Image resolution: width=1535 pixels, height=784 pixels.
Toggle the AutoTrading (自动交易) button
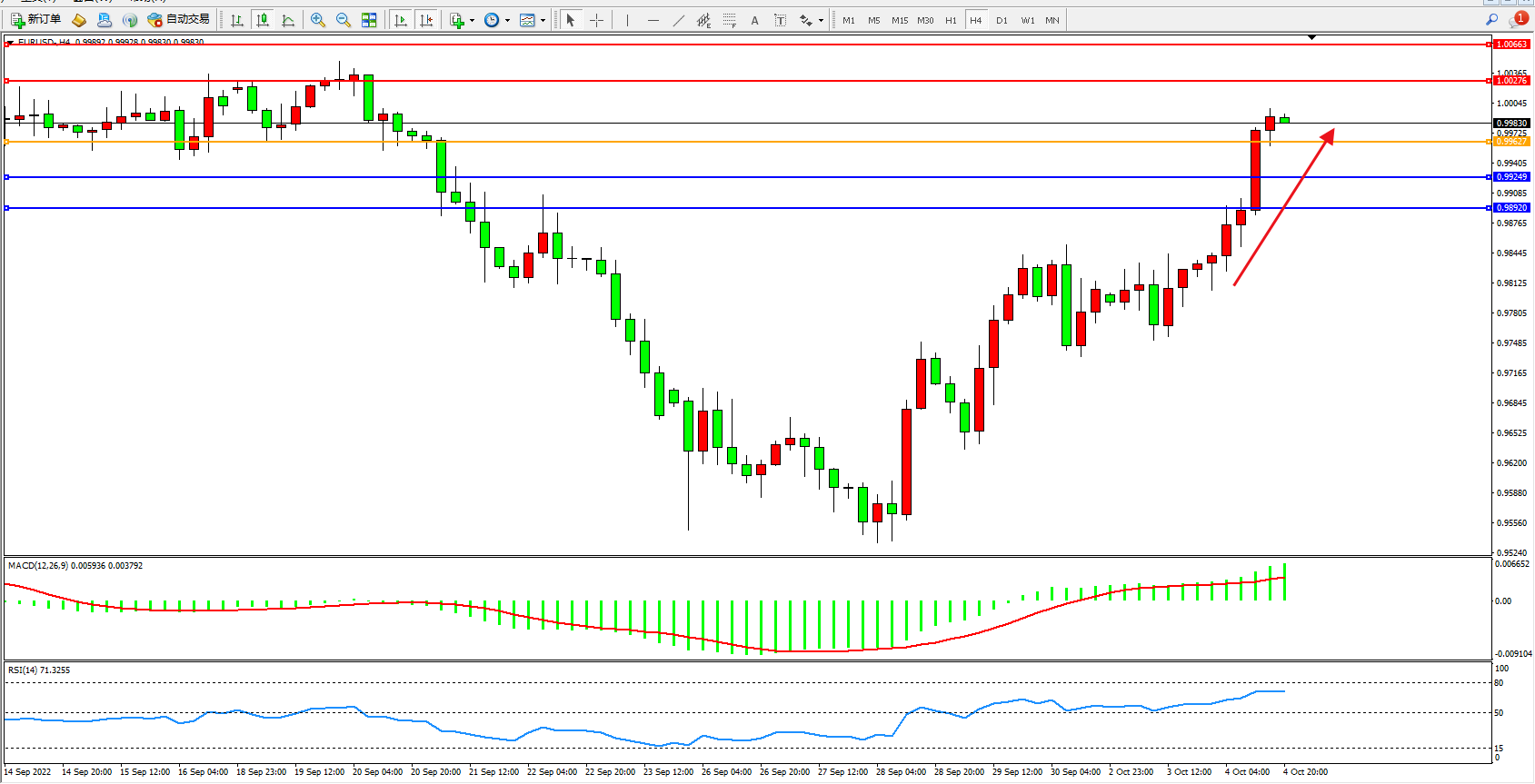click(179, 20)
